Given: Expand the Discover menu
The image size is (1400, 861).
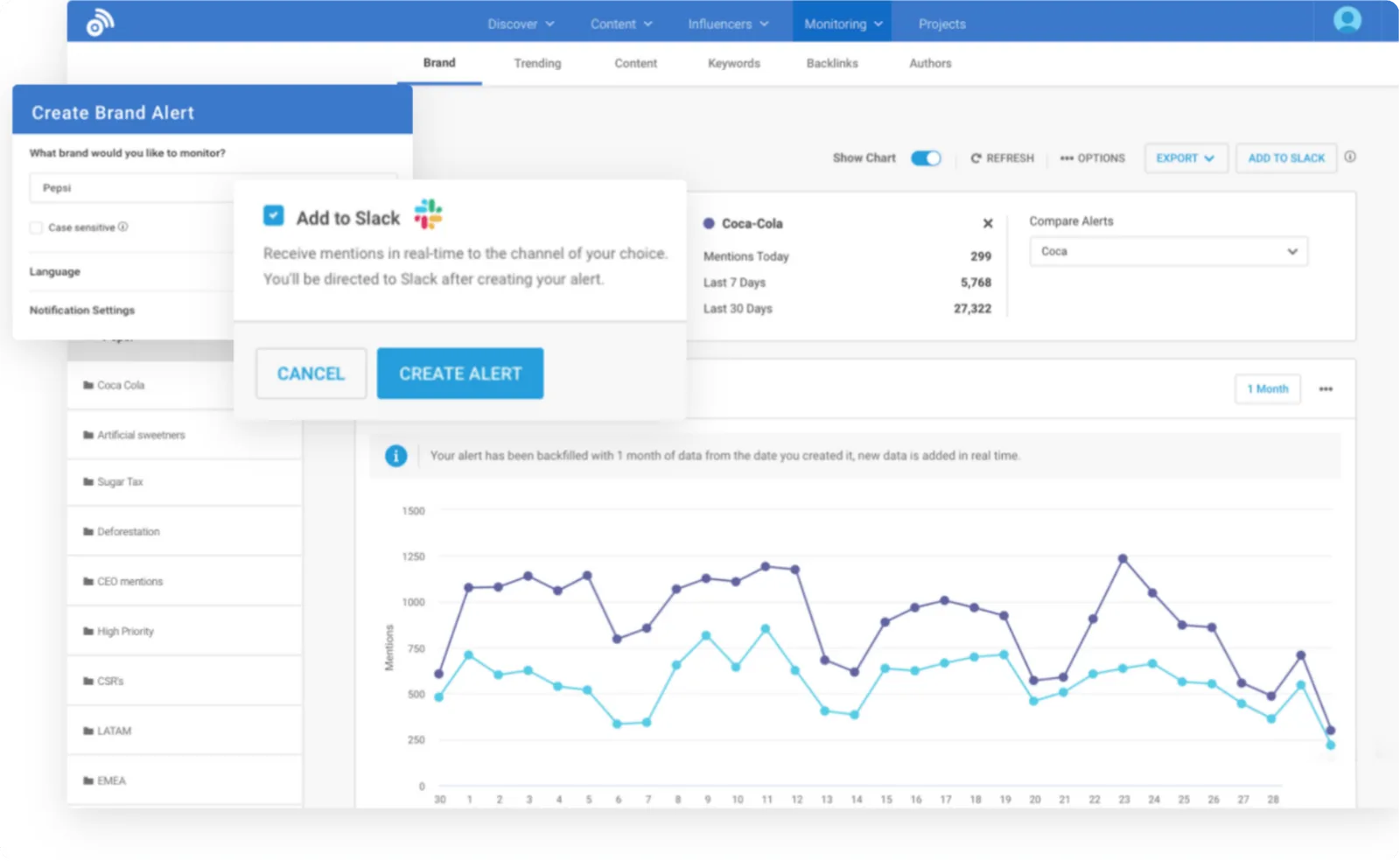Looking at the screenshot, I should [521, 24].
